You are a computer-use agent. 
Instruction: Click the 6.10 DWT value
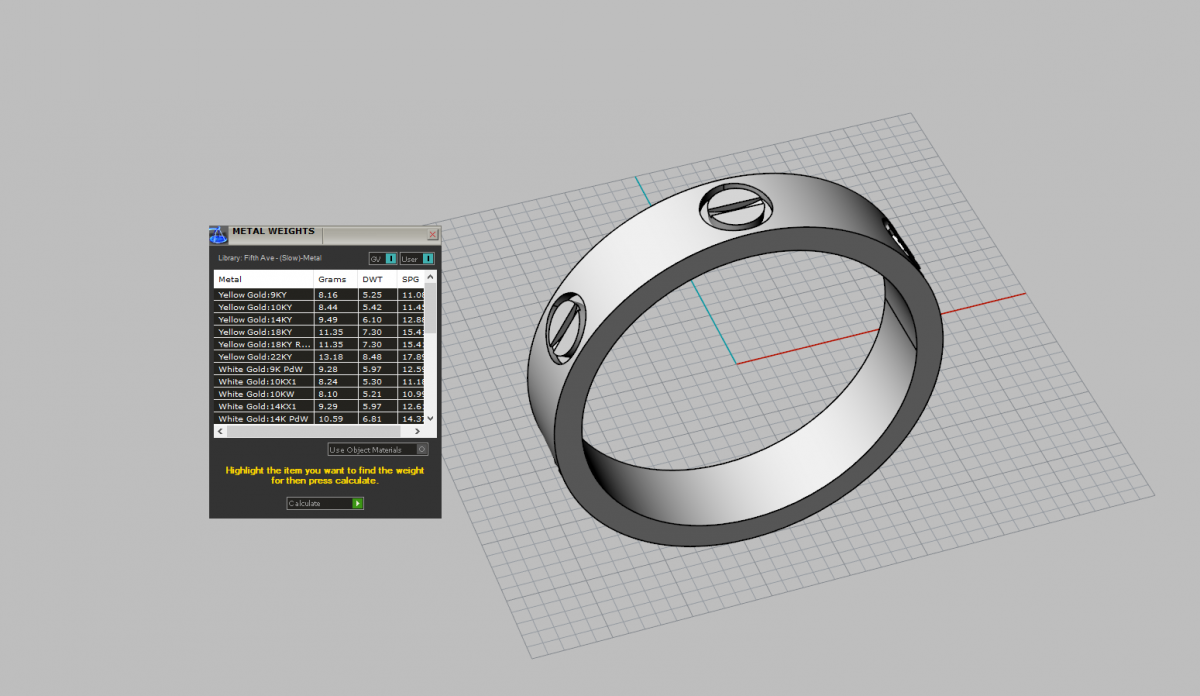371,320
